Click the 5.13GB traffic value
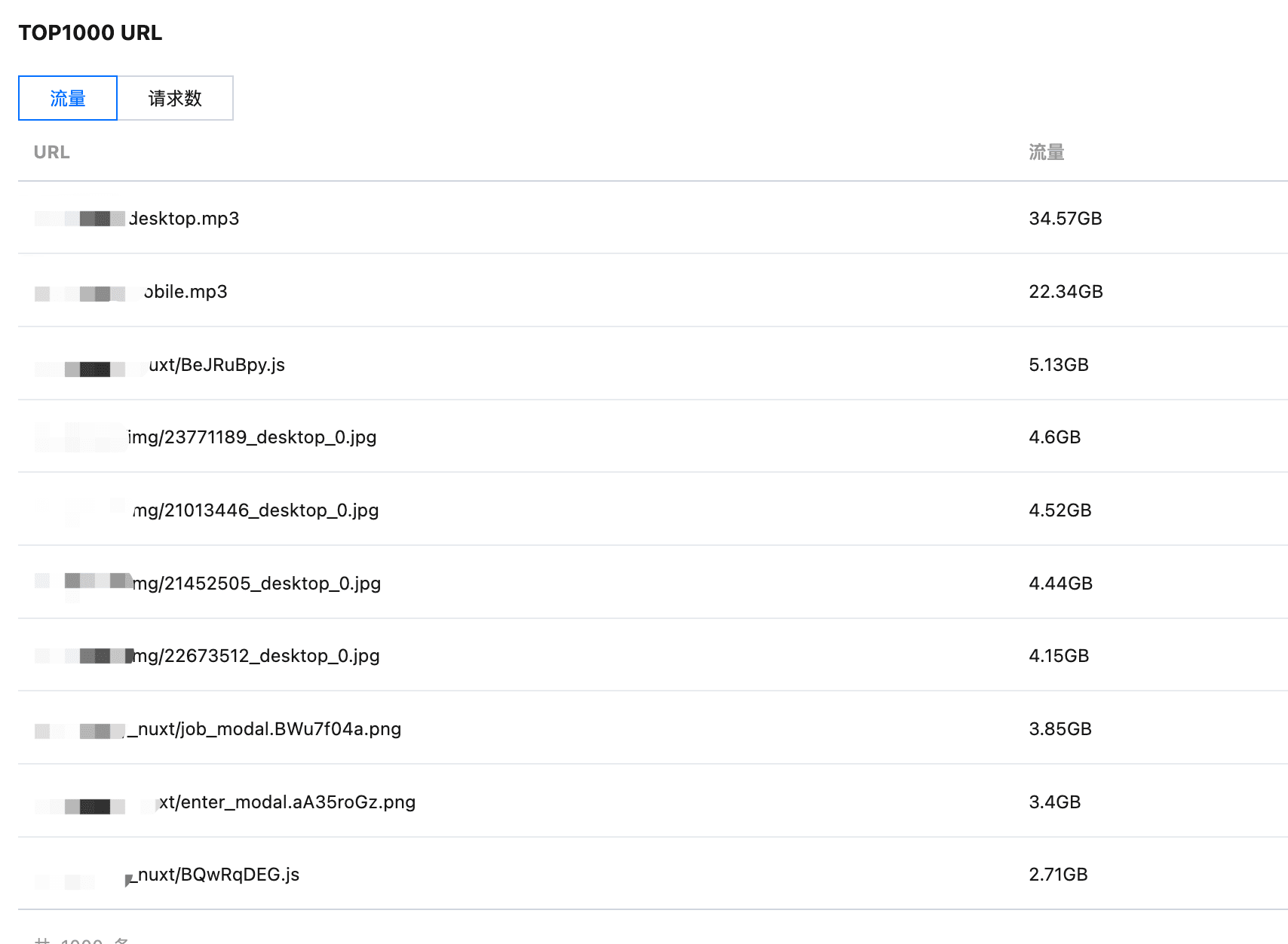This screenshot has height=944, width=1288. (1058, 365)
